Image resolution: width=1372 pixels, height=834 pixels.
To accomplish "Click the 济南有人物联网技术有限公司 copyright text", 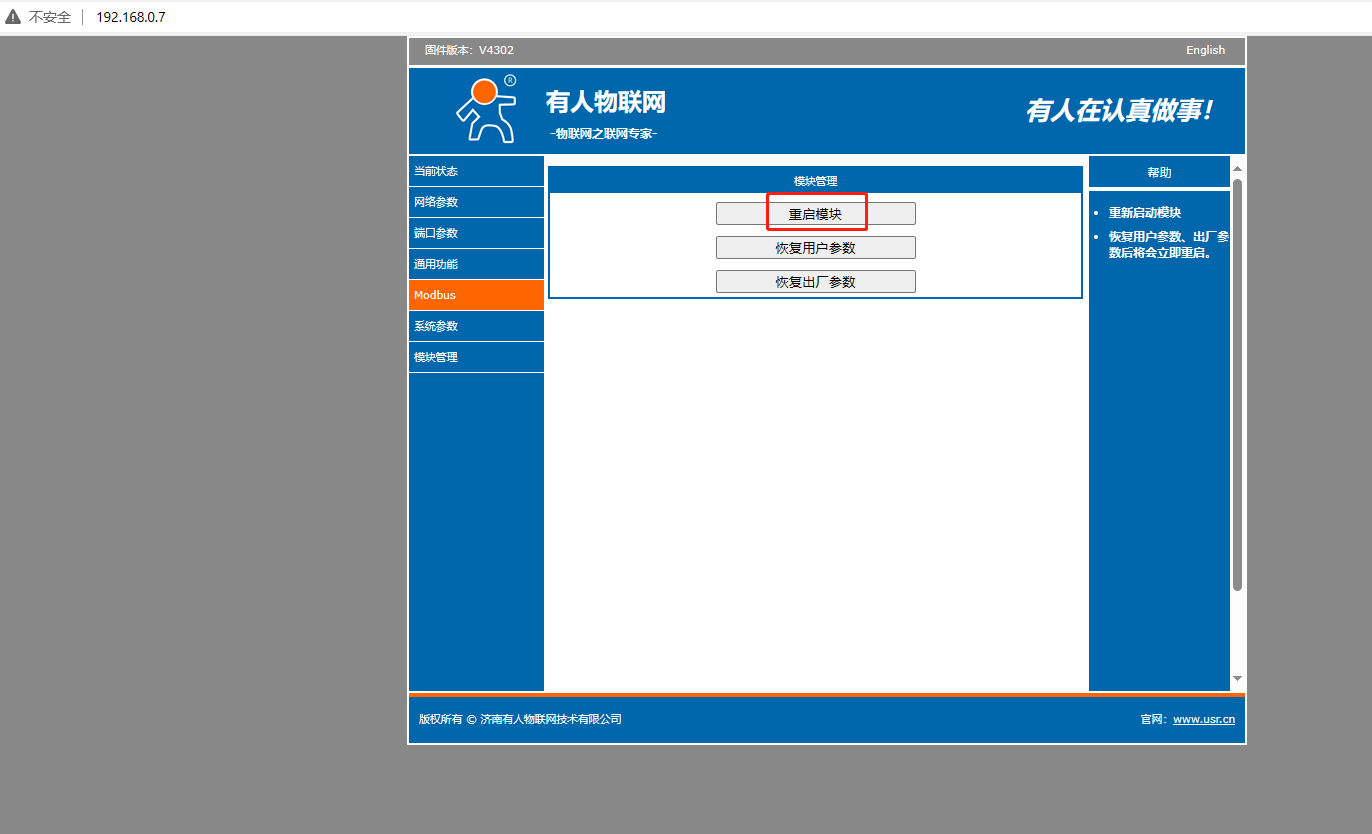I will click(551, 719).
